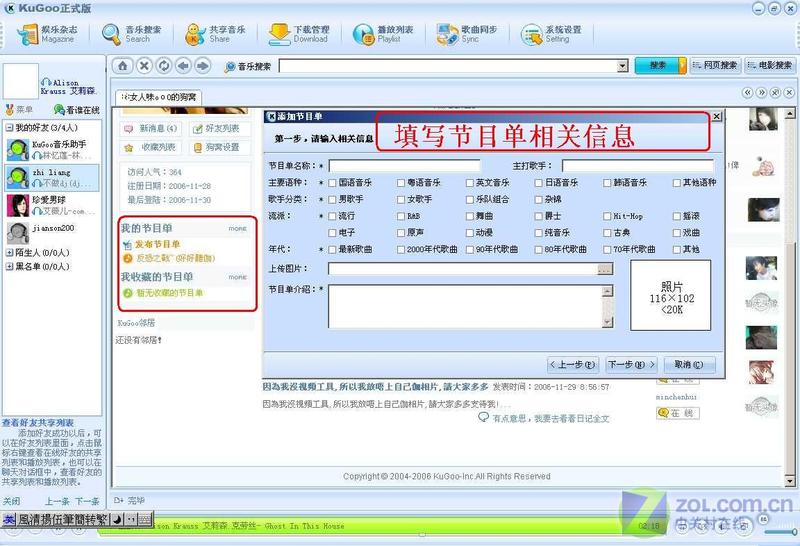Click the 关闭 tip link
The height and width of the screenshot is (546, 800).
(11, 501)
